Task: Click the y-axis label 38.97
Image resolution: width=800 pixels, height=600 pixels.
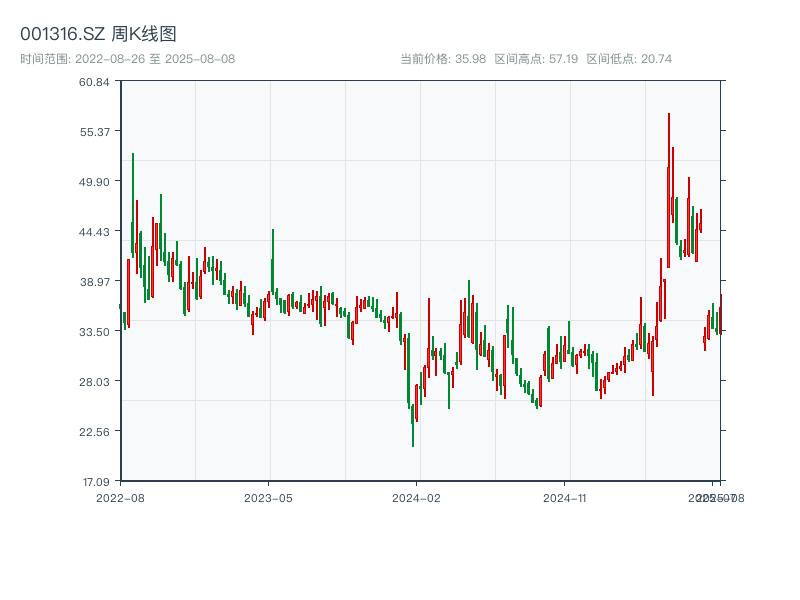Action: [x=95, y=282]
